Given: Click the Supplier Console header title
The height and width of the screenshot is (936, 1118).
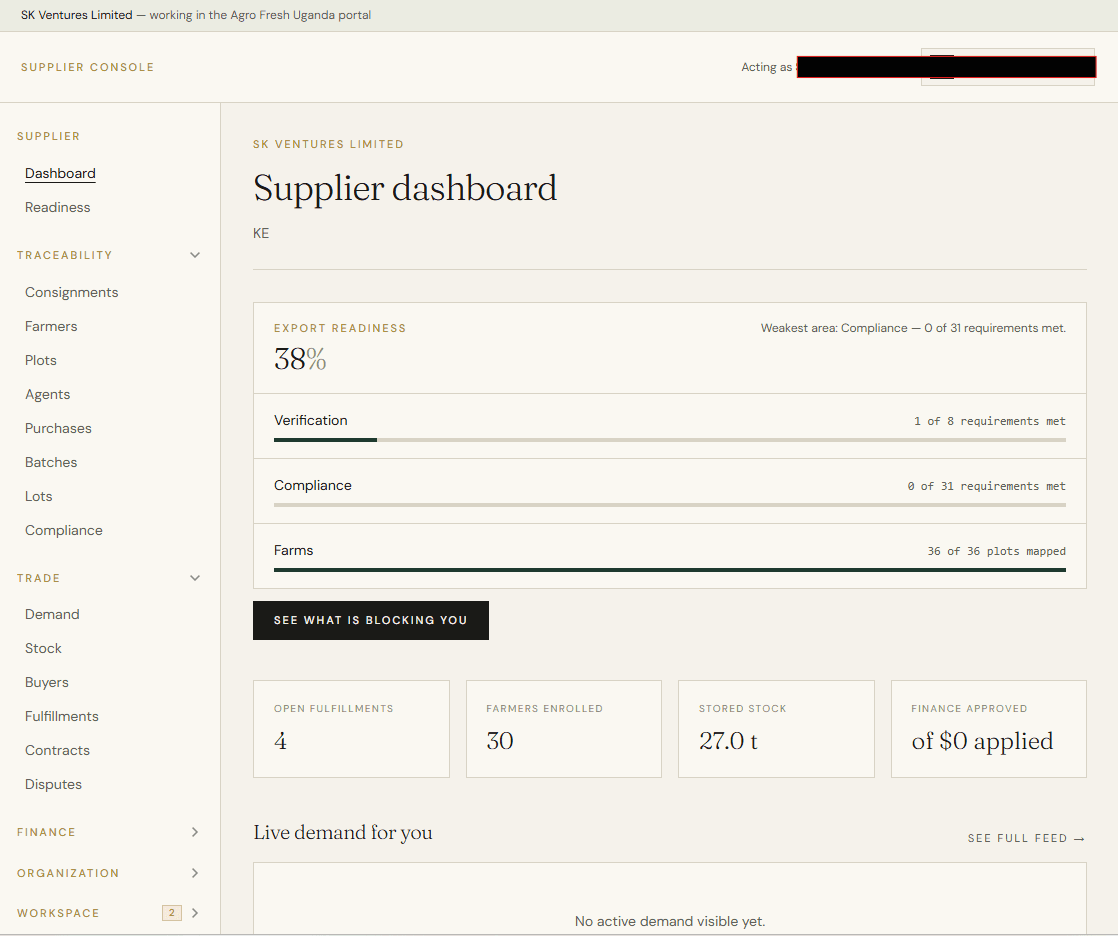Looking at the screenshot, I should tap(87, 67).
